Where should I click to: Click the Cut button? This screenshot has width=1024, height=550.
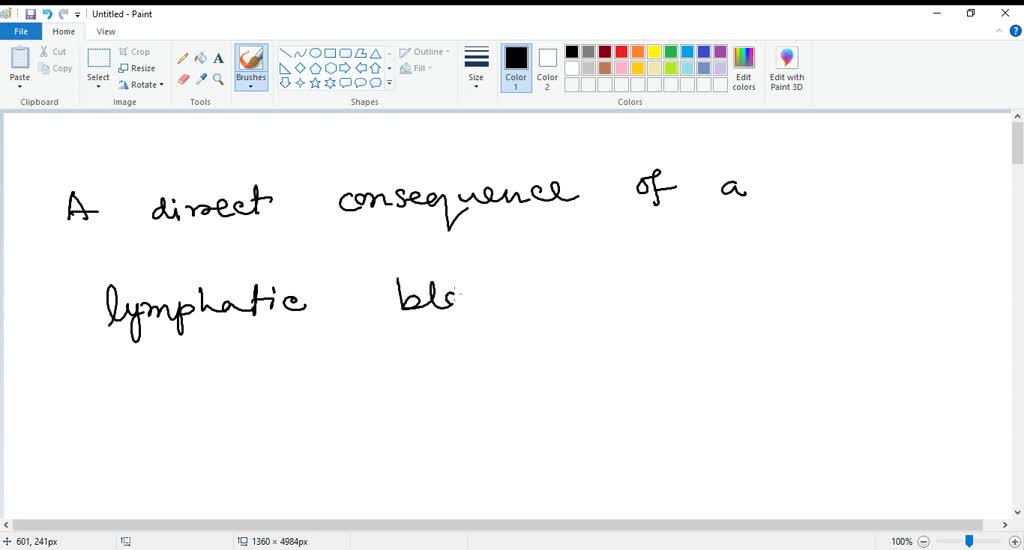pyautogui.click(x=53, y=52)
